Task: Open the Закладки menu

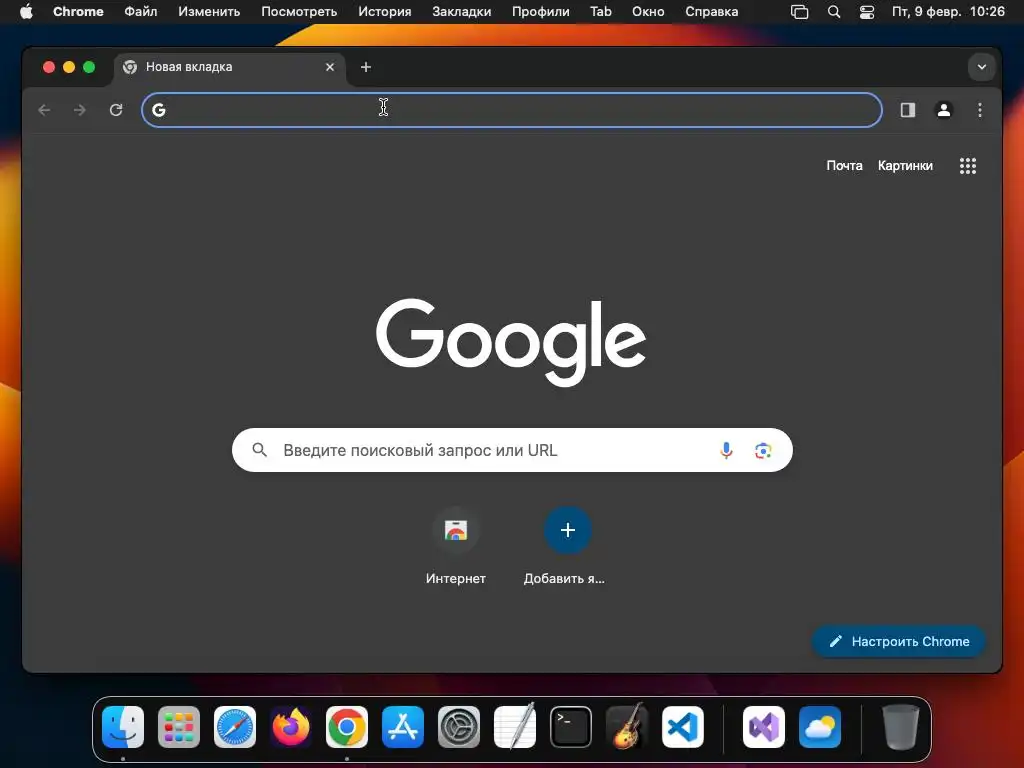Action: point(462,12)
